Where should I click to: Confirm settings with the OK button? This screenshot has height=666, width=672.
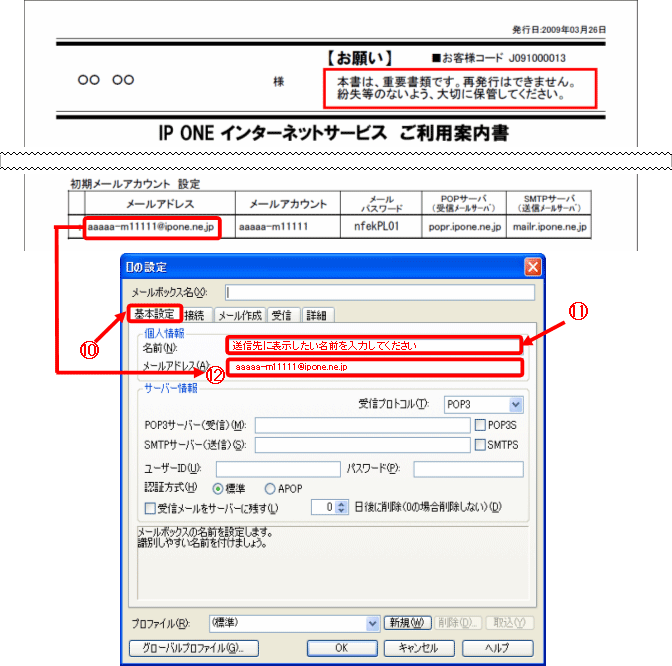[341, 647]
